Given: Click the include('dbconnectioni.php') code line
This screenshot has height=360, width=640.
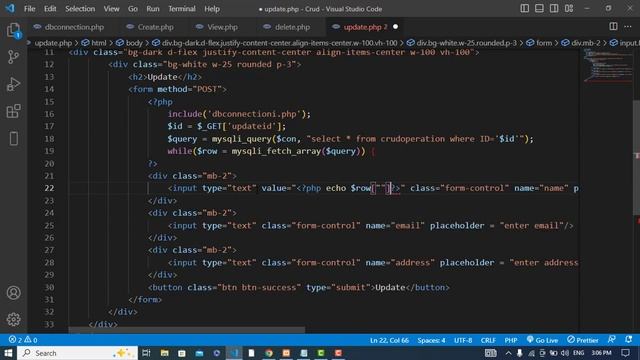Looking at the screenshot, I should (x=239, y=114).
